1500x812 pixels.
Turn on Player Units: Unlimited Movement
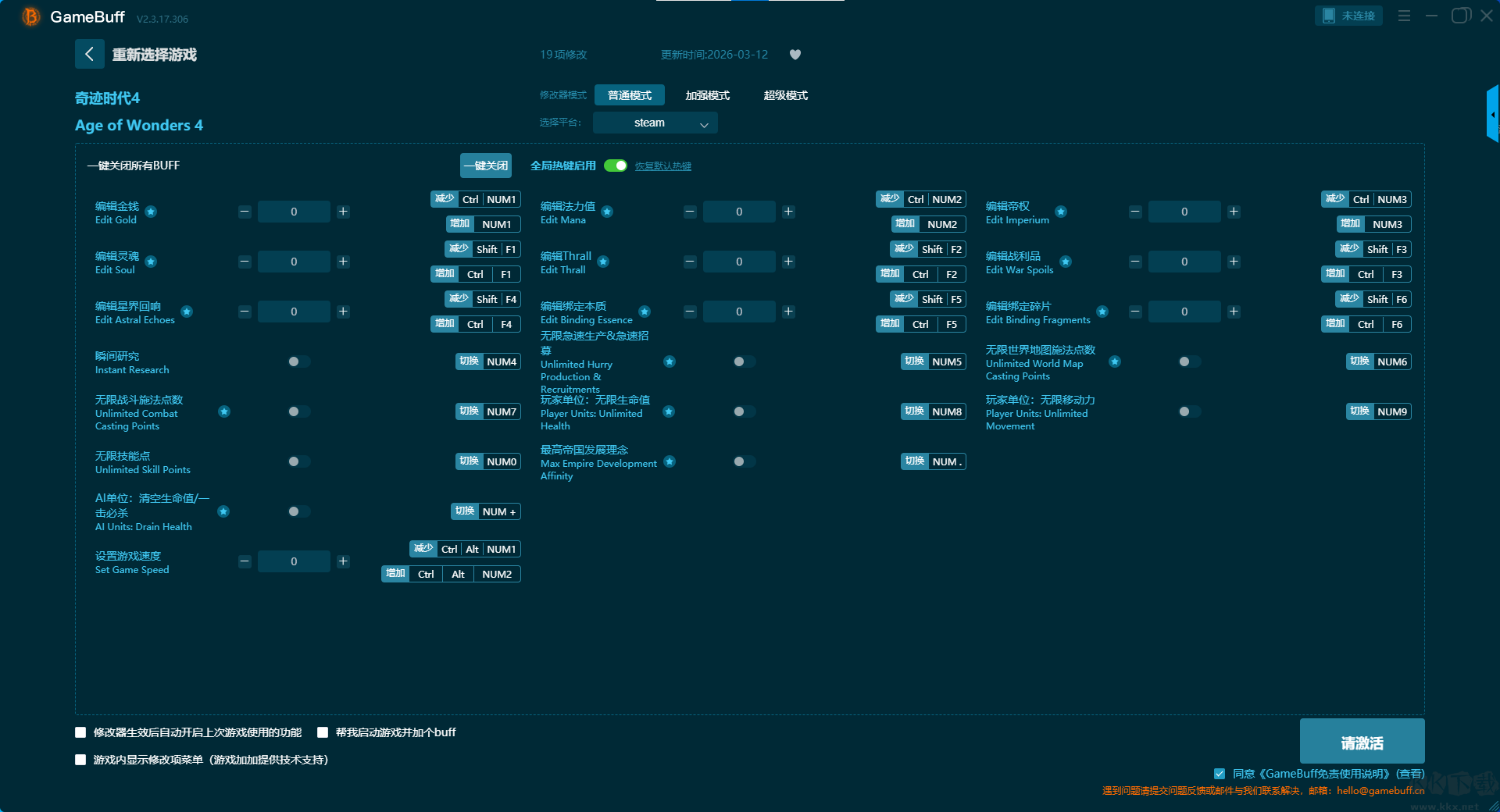point(1189,411)
